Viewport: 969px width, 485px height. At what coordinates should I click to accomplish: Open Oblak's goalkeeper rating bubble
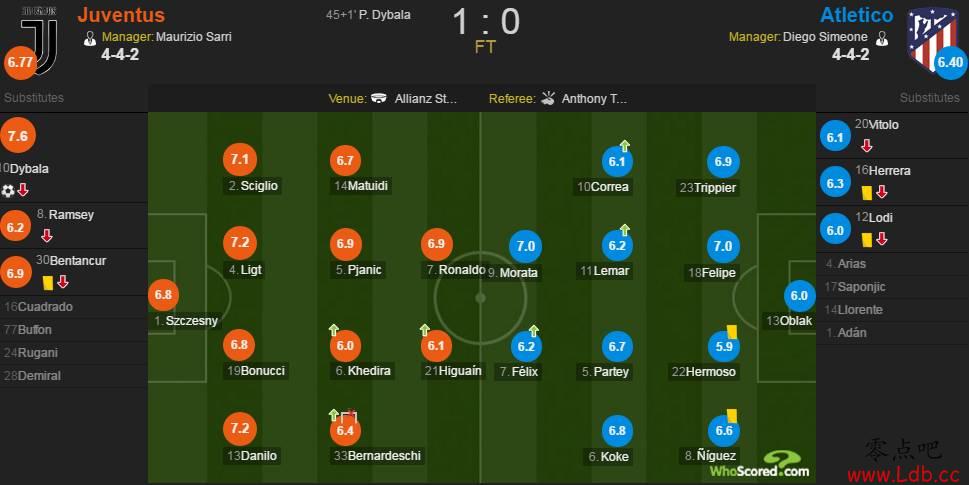click(799, 296)
